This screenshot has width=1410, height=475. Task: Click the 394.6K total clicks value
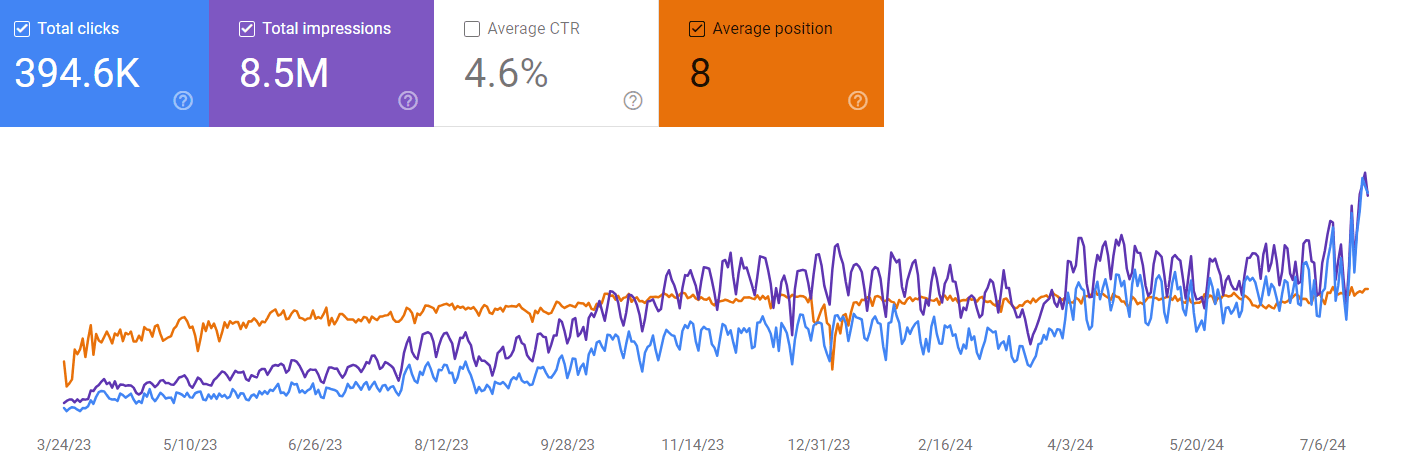point(77,73)
